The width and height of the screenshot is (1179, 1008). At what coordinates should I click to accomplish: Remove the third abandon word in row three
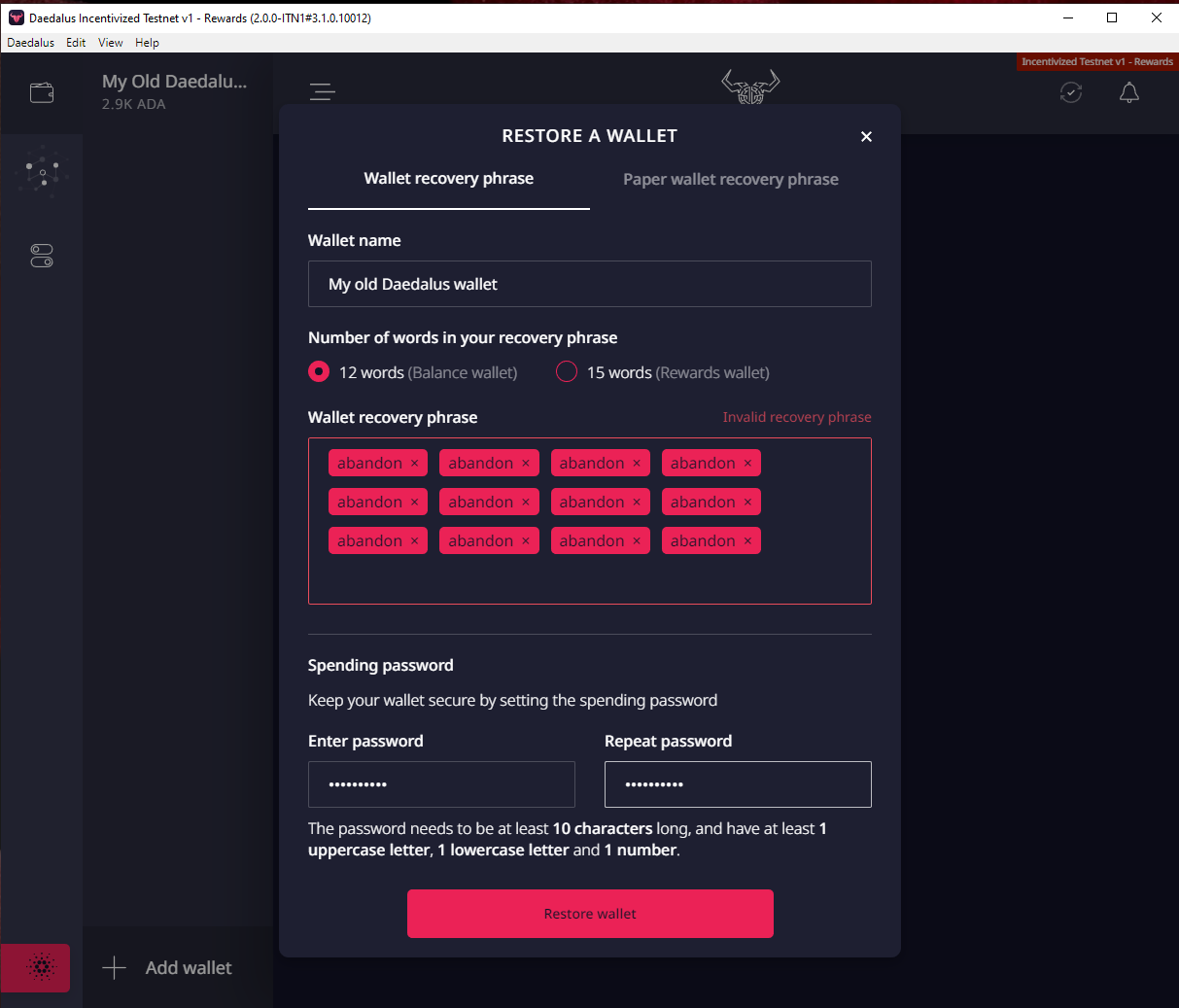(637, 541)
